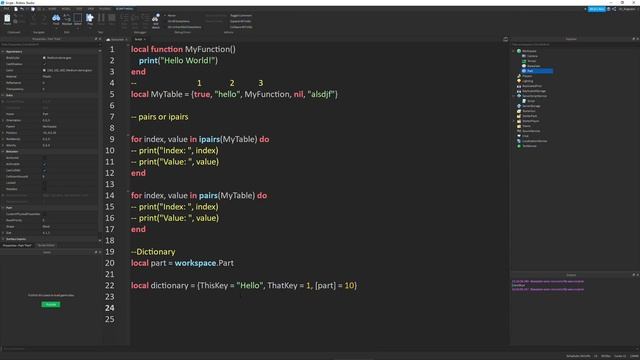Click the Replace tool icon
Viewport: 640px width, 360px height.
67,18
